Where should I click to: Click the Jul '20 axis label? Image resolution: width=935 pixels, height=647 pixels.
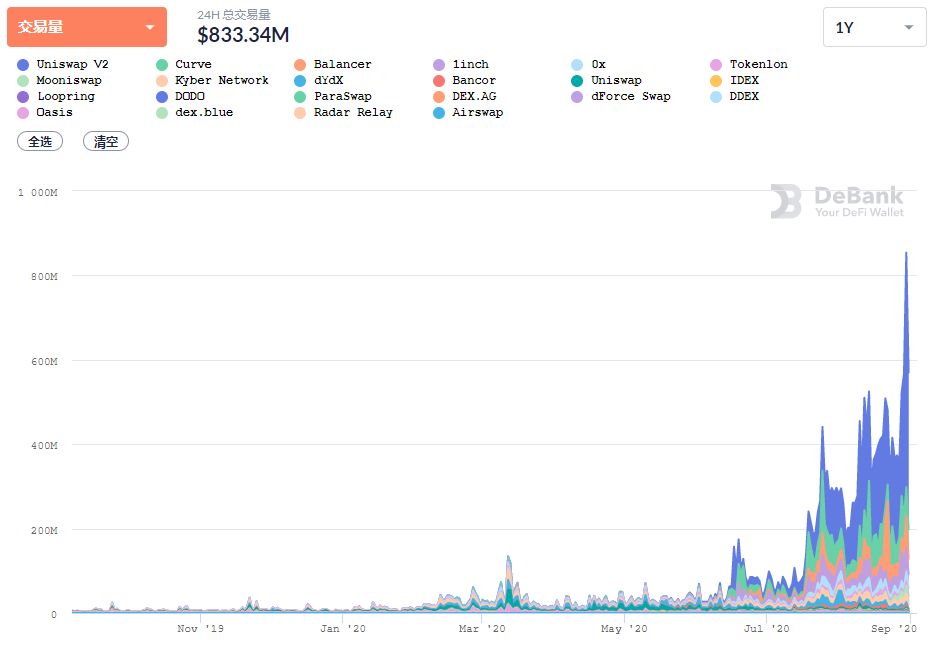pyautogui.click(x=766, y=629)
